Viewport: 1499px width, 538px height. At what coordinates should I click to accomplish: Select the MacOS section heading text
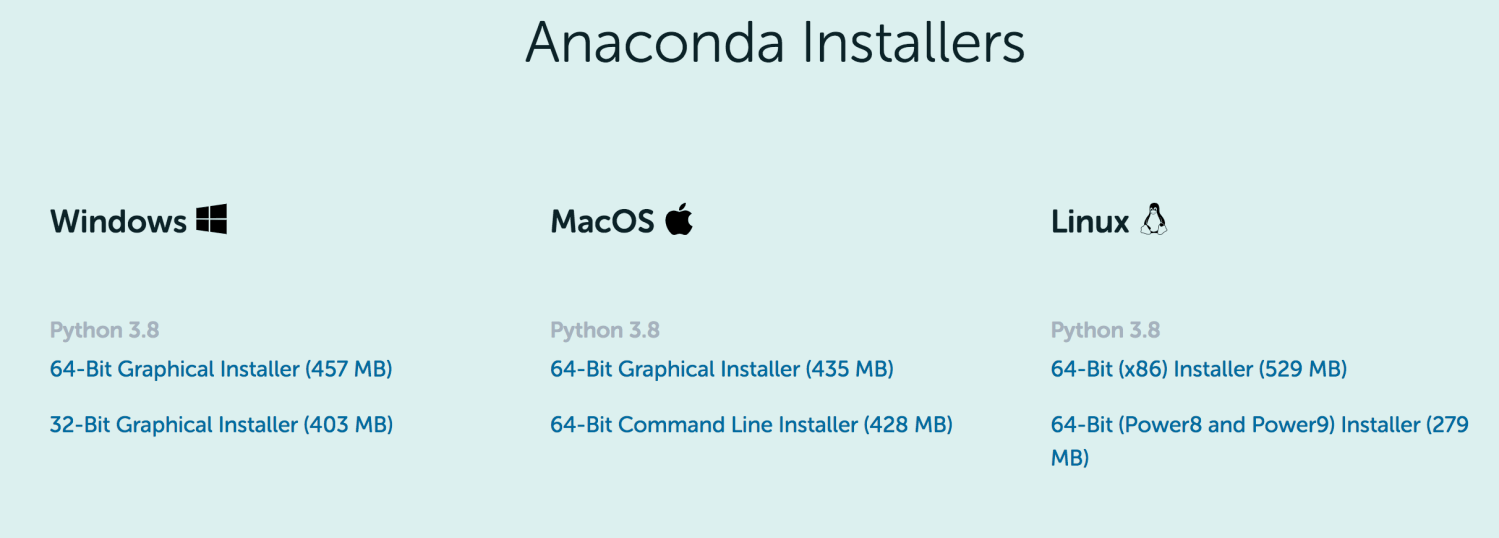[602, 221]
